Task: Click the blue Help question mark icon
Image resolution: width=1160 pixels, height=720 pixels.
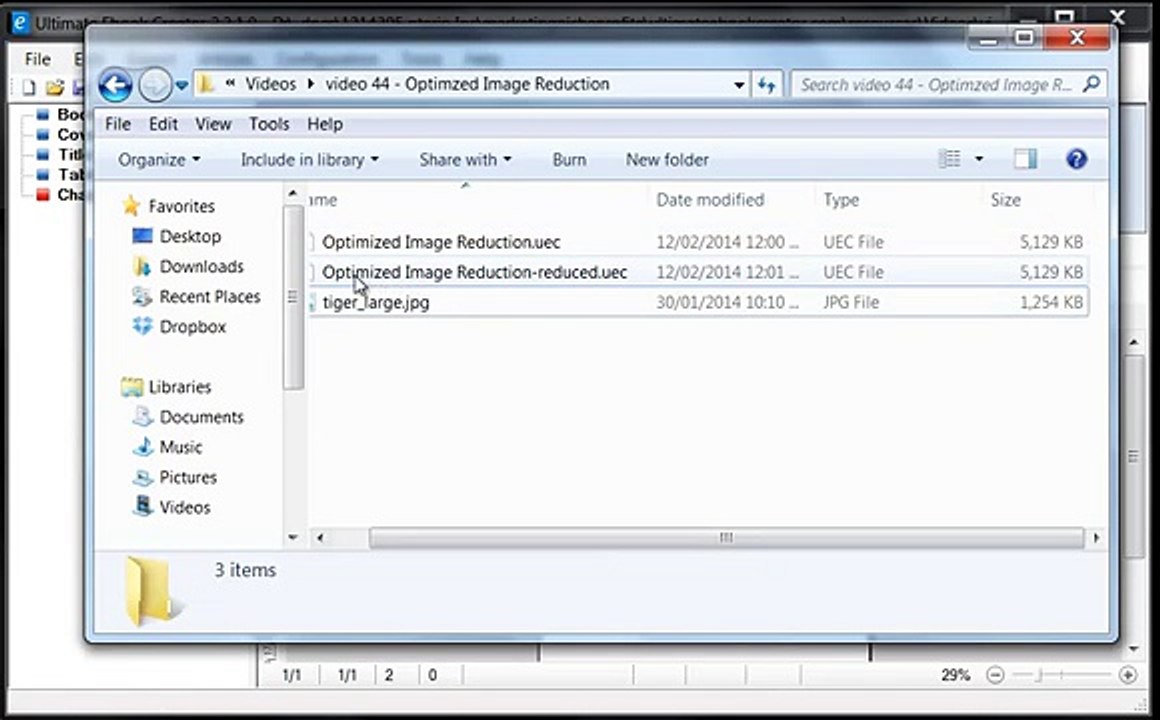Action: tap(1076, 158)
